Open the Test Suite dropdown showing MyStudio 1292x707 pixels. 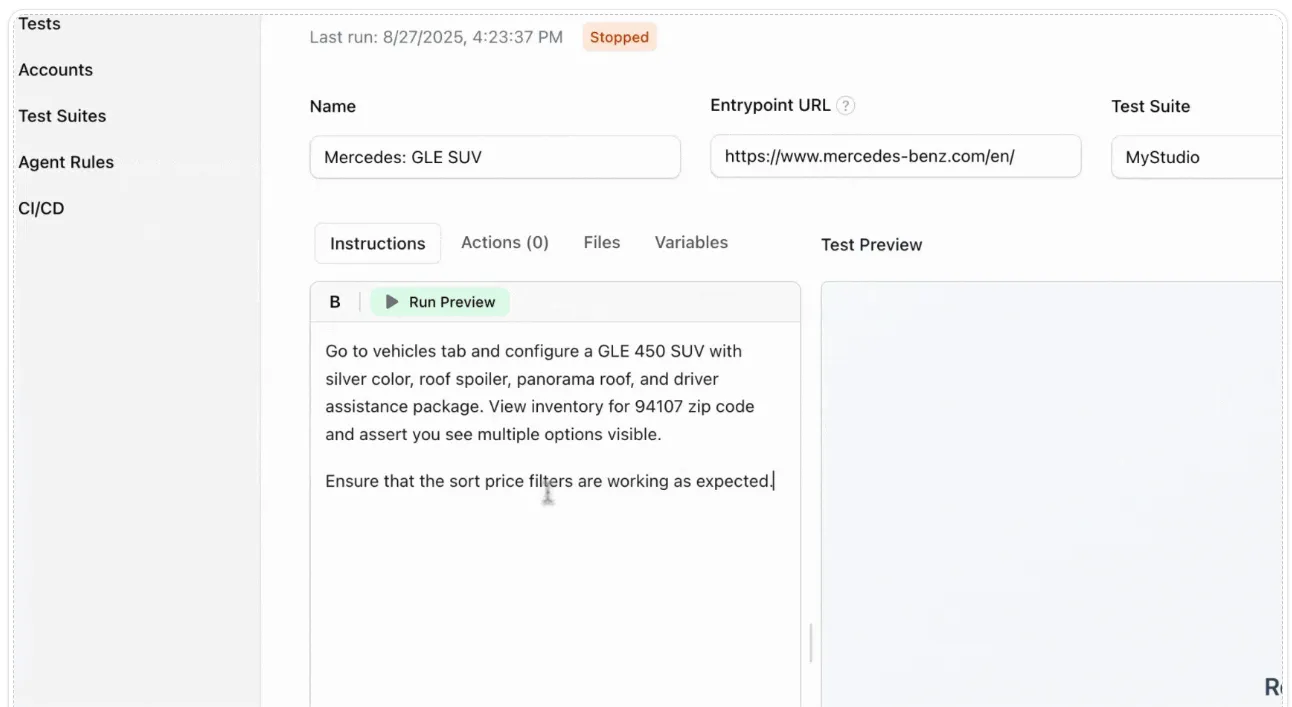click(1196, 157)
